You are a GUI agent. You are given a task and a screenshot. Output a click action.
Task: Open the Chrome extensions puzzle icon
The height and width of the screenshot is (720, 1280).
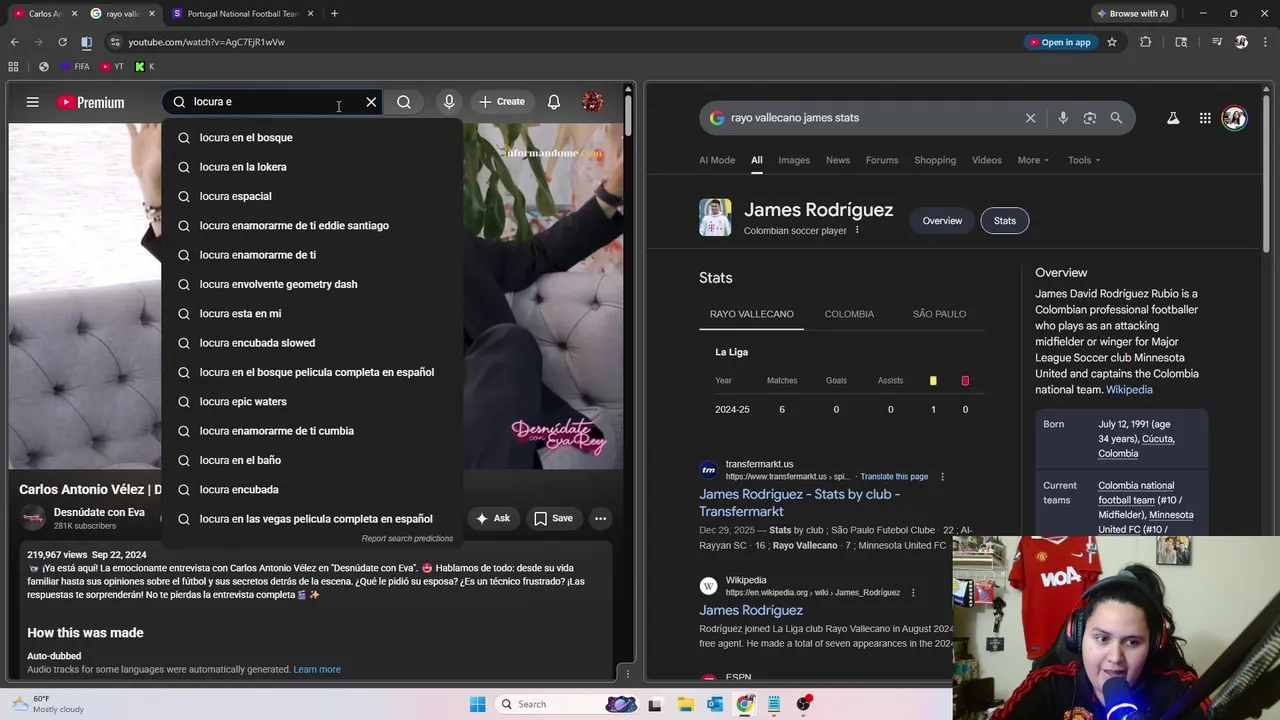tap(1146, 42)
